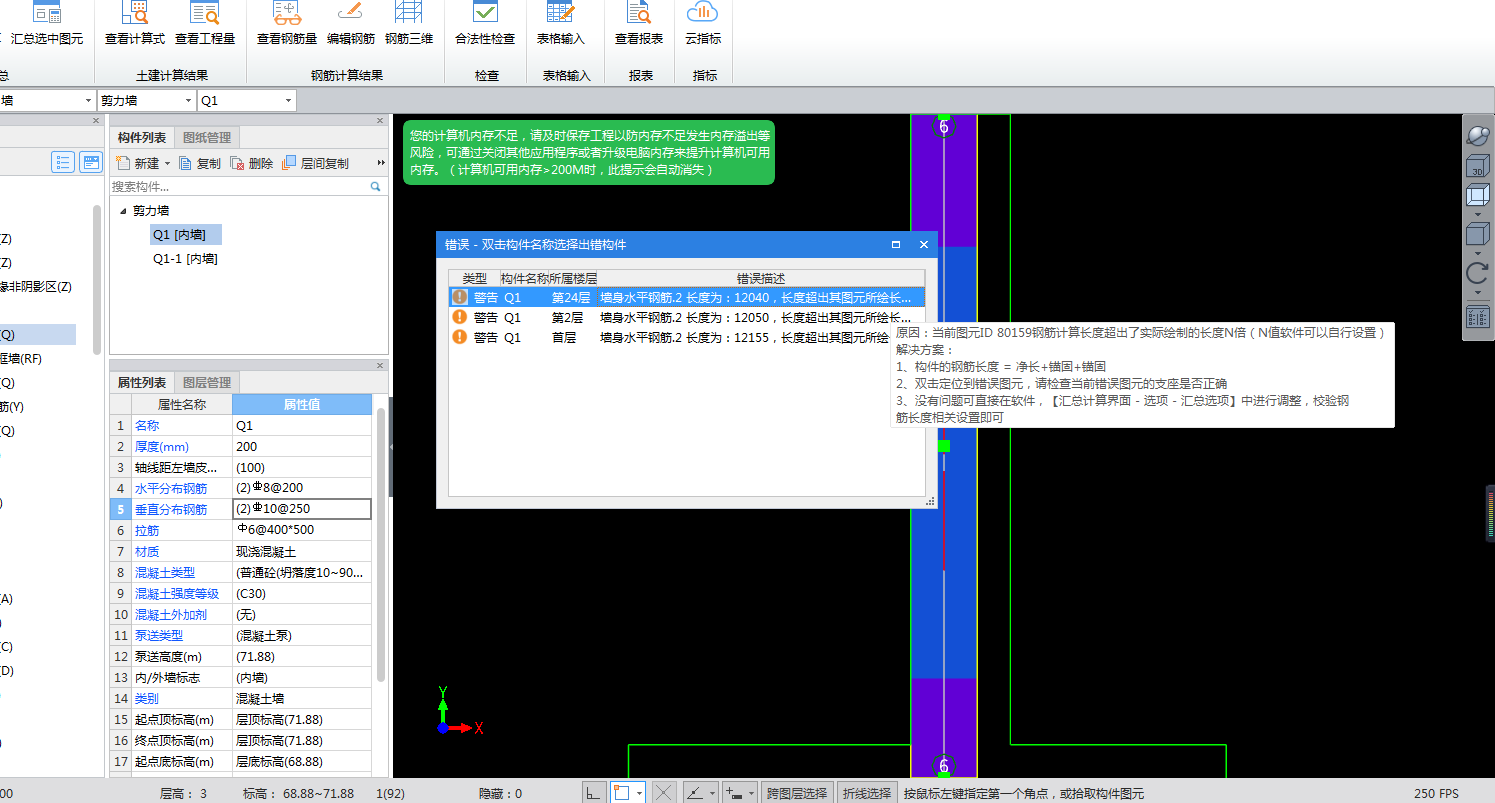
Task: Click the 错误描述 column header
Action: (761, 278)
